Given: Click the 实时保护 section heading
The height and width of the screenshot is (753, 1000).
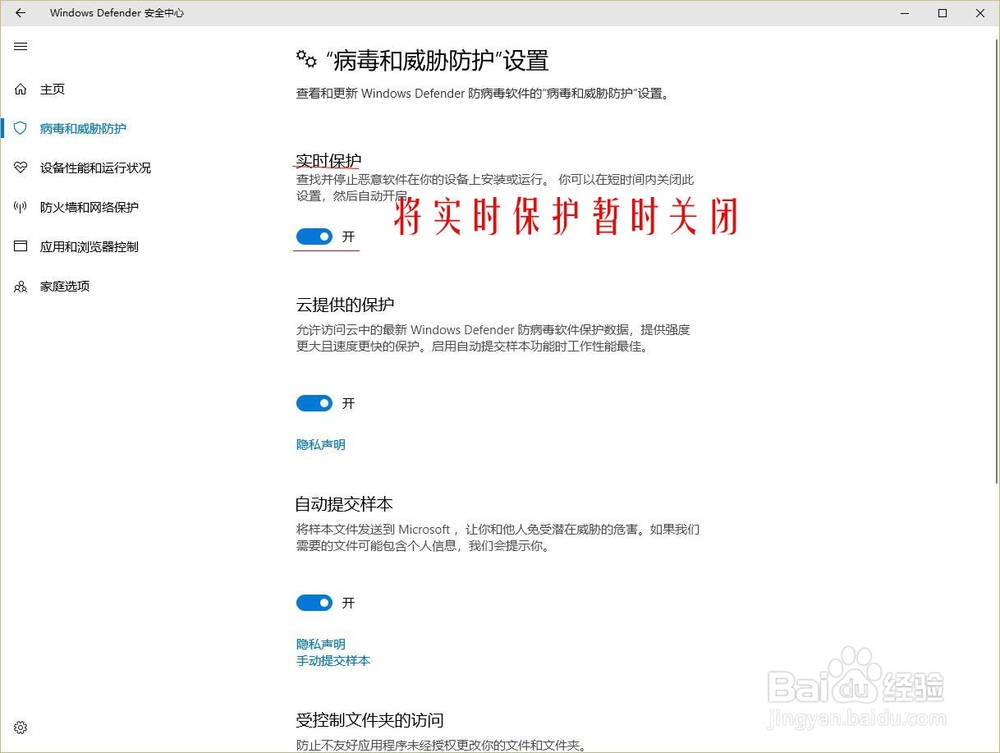Looking at the screenshot, I should click(x=328, y=160).
